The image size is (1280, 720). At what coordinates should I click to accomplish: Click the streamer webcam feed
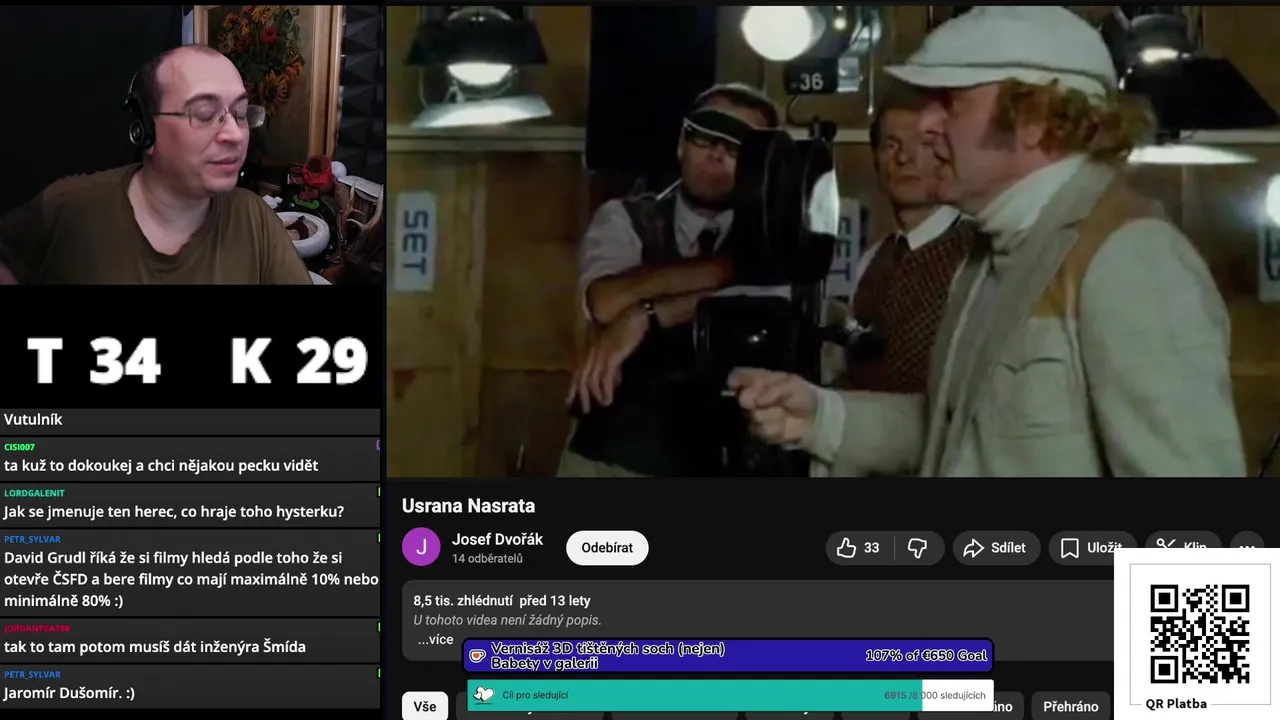[x=191, y=145]
